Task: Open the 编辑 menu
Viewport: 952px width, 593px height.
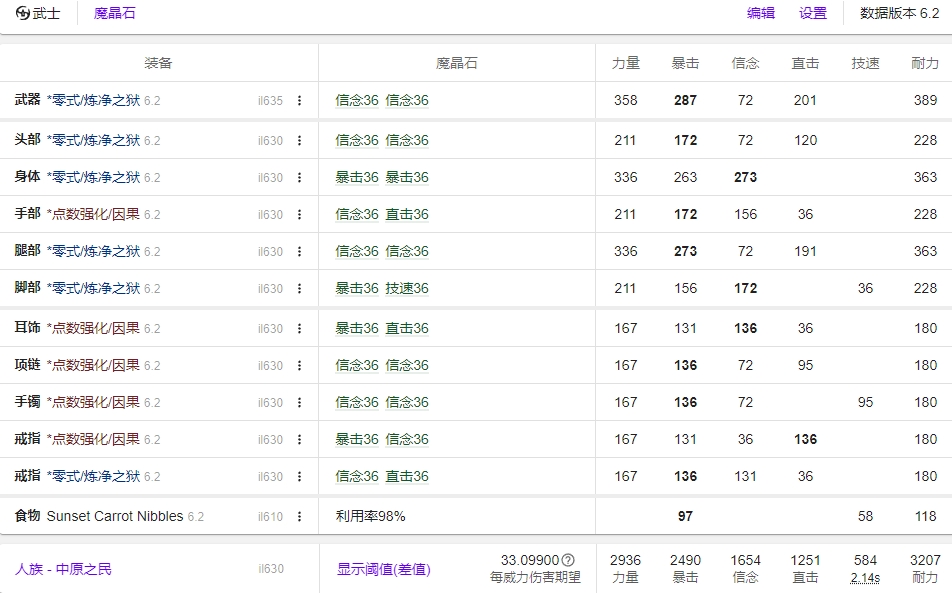Action: 761,13
